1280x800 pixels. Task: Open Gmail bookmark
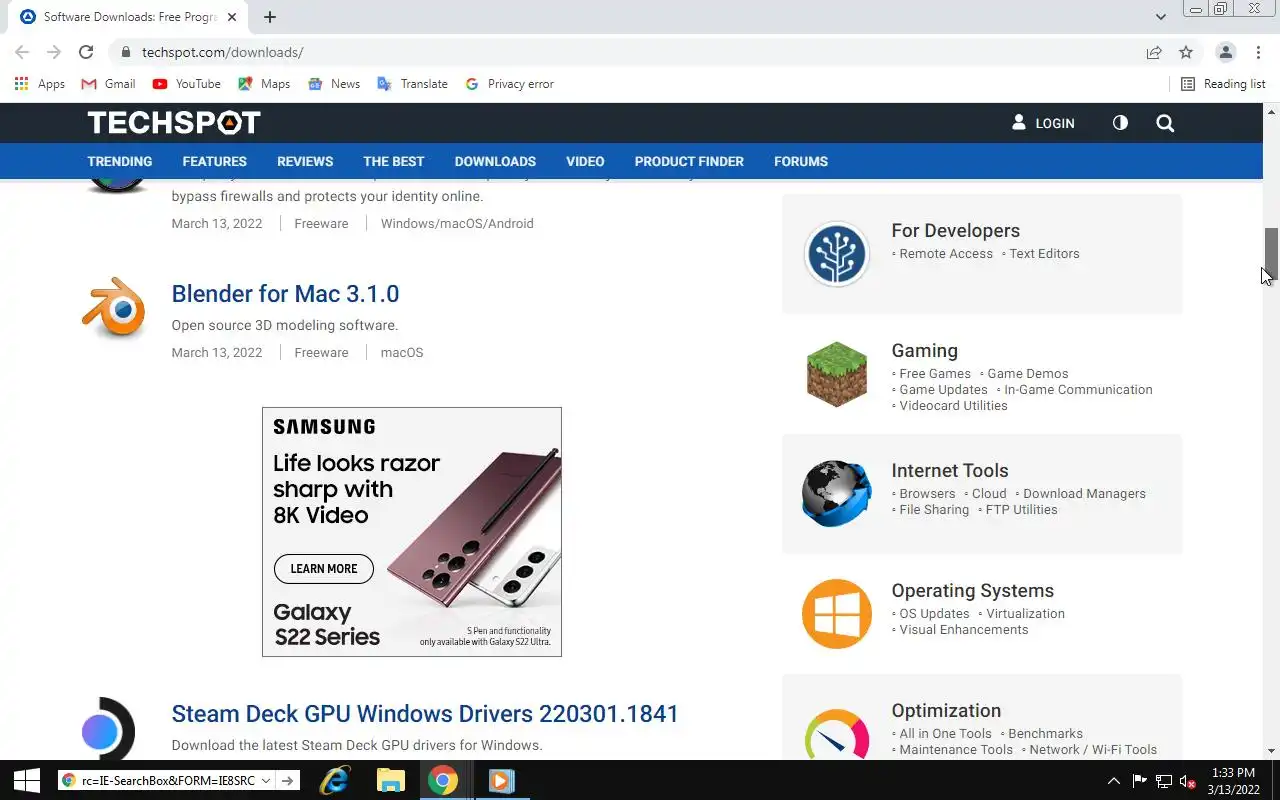coord(108,84)
